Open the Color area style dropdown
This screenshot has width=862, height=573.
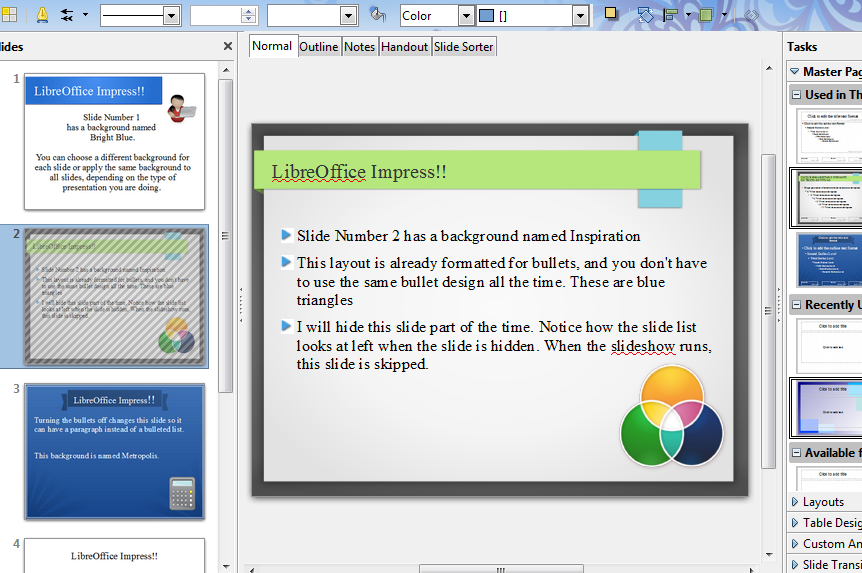click(466, 16)
